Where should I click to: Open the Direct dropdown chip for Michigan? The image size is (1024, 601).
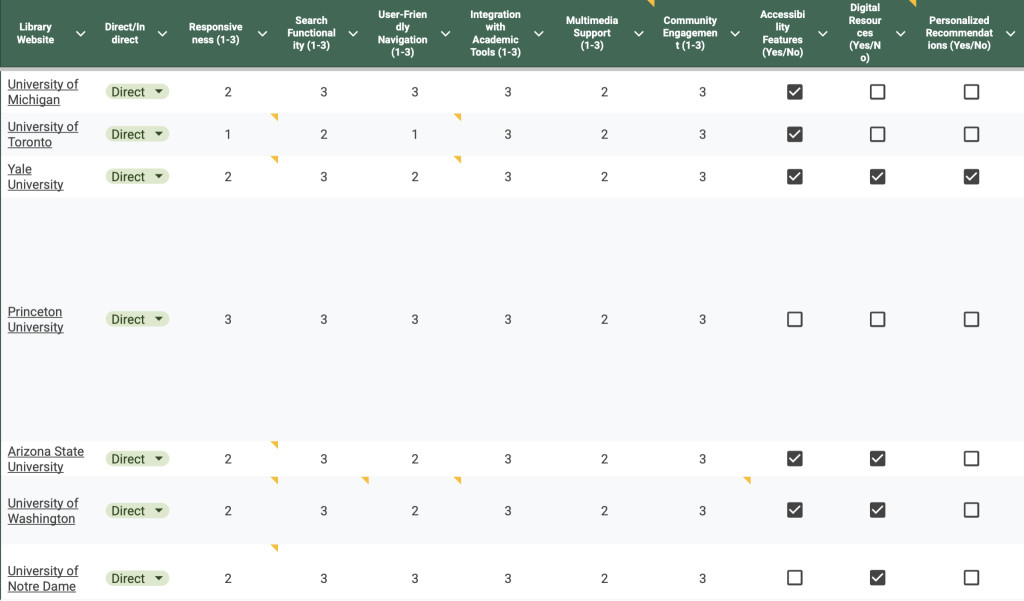[x=137, y=91]
